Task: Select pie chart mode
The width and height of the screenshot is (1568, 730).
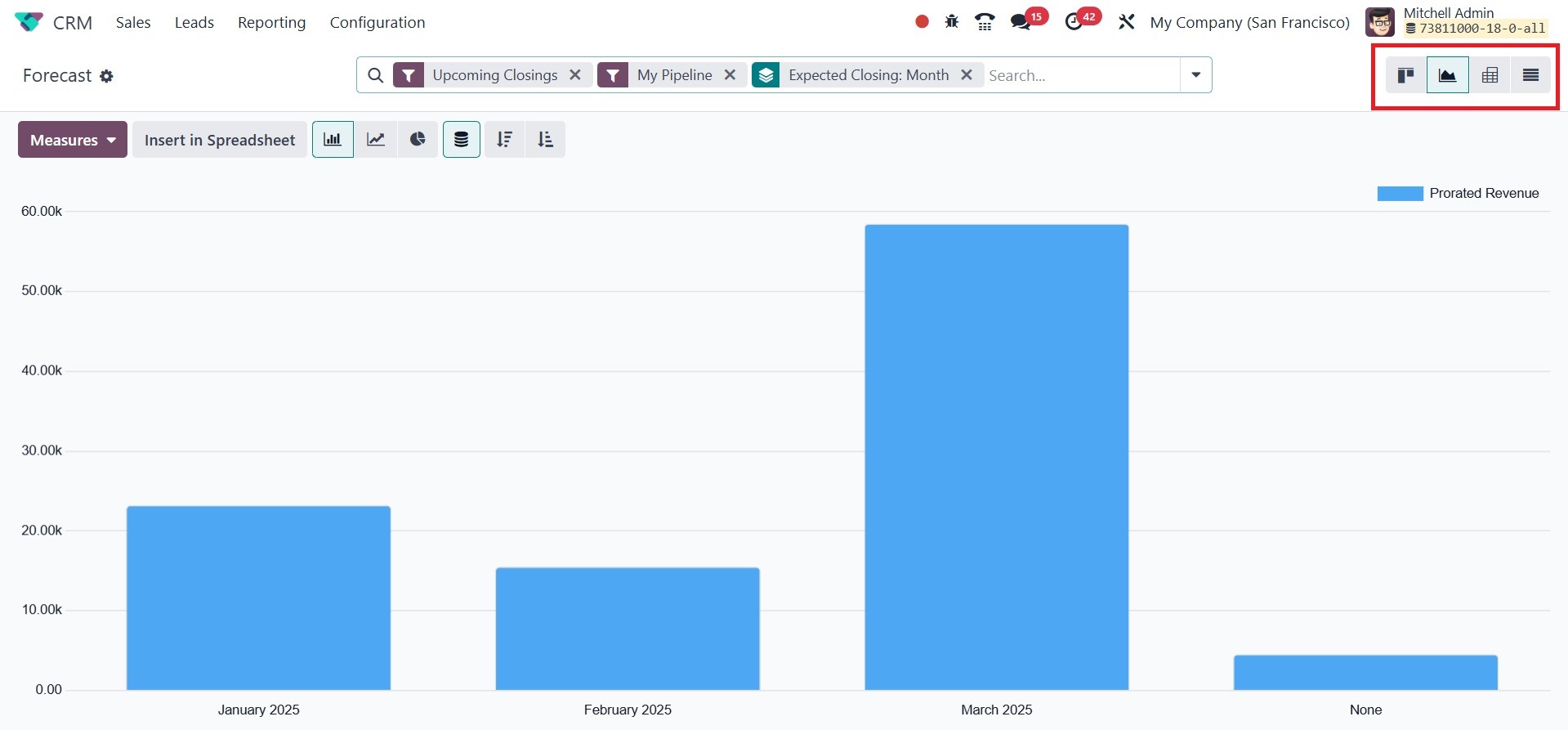Action: [418, 140]
